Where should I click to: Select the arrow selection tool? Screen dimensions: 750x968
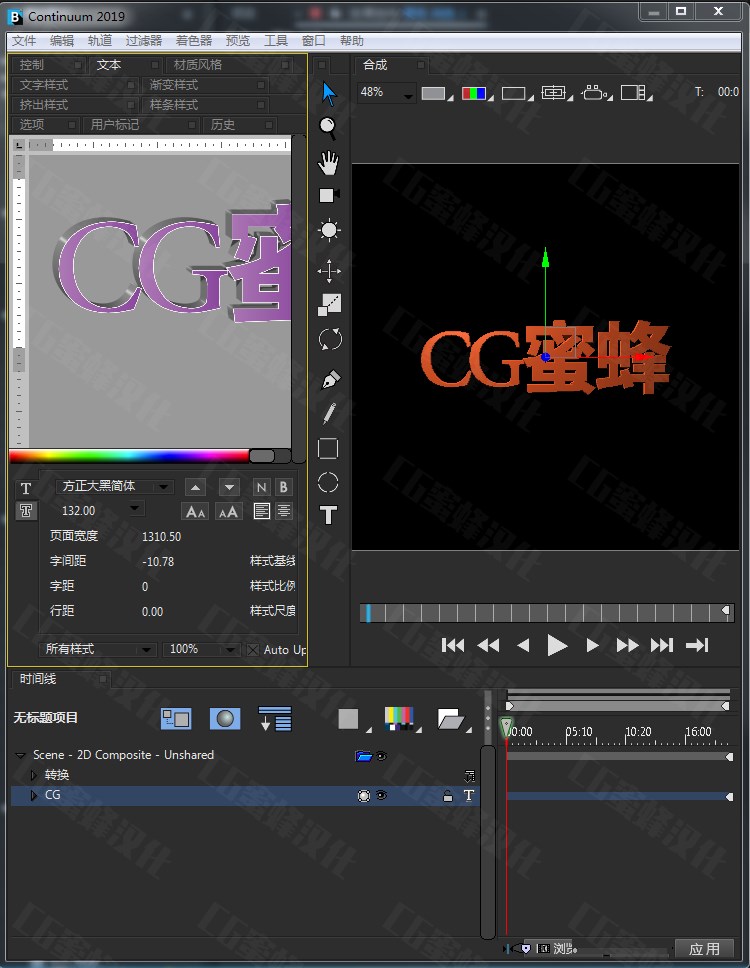coord(329,94)
